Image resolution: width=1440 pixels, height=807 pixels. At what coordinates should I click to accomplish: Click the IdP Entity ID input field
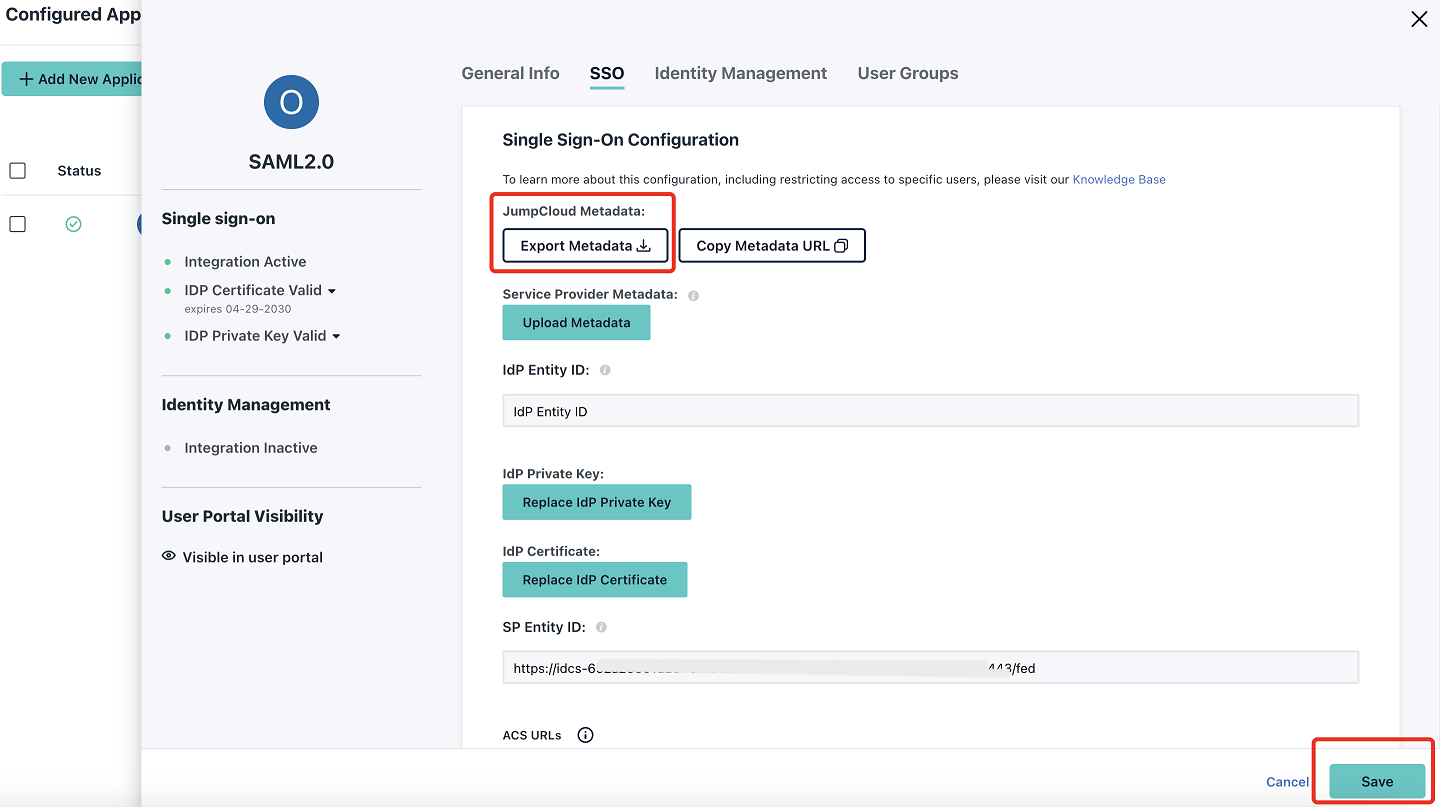pyautogui.click(x=930, y=411)
